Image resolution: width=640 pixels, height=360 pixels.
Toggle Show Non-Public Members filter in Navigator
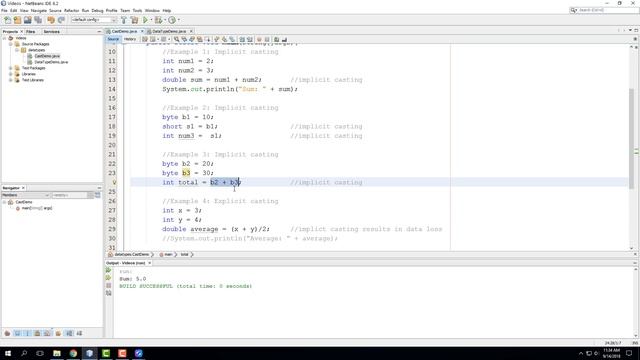coord(37,333)
